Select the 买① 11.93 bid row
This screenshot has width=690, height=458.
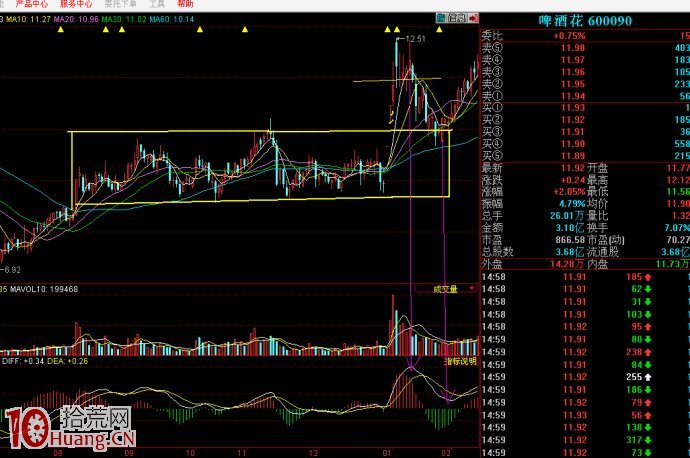[x=585, y=108]
